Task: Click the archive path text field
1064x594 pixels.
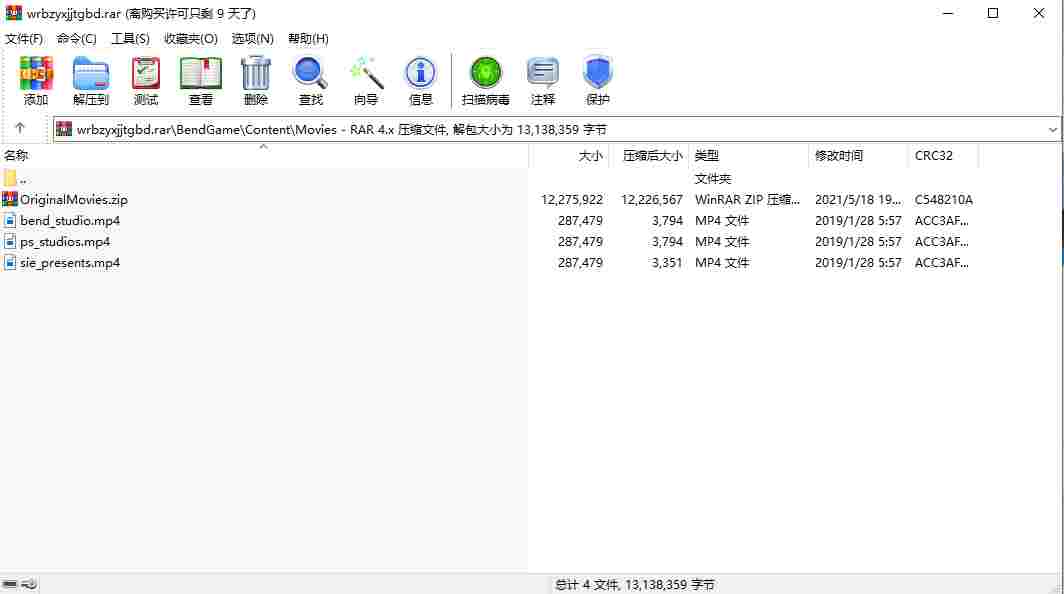Action: 556,129
